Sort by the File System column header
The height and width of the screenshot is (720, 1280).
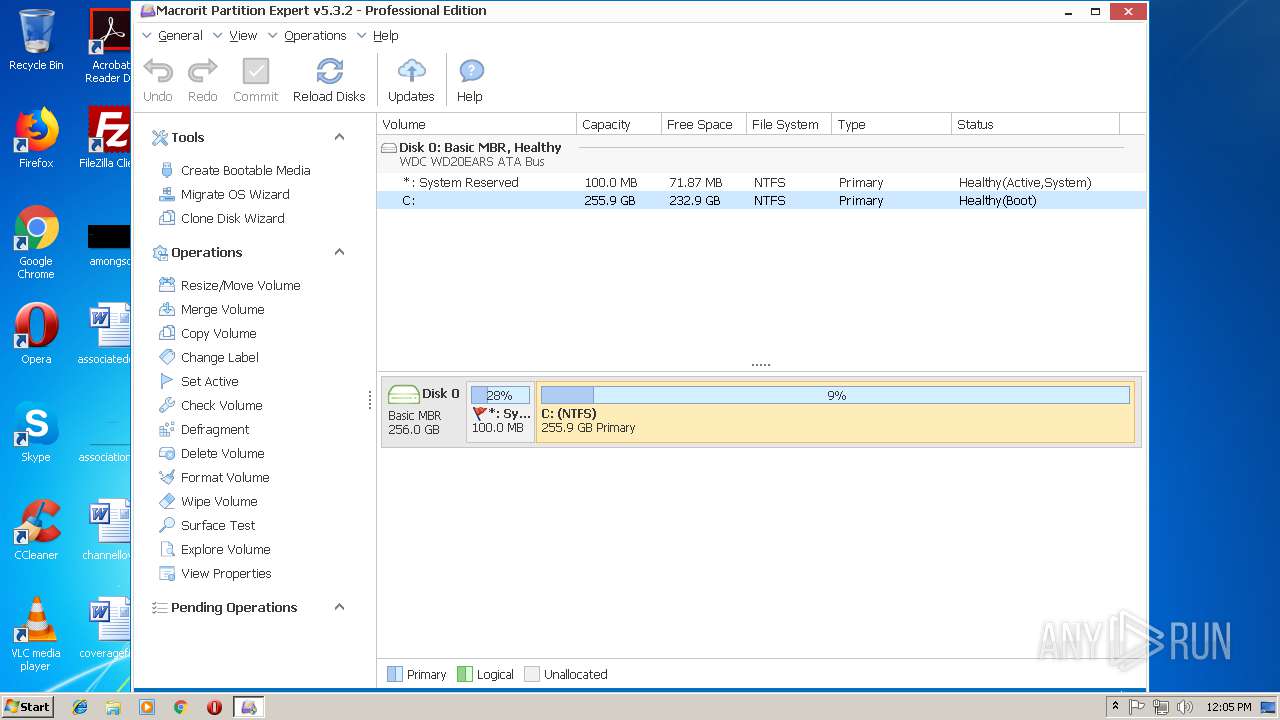point(789,124)
